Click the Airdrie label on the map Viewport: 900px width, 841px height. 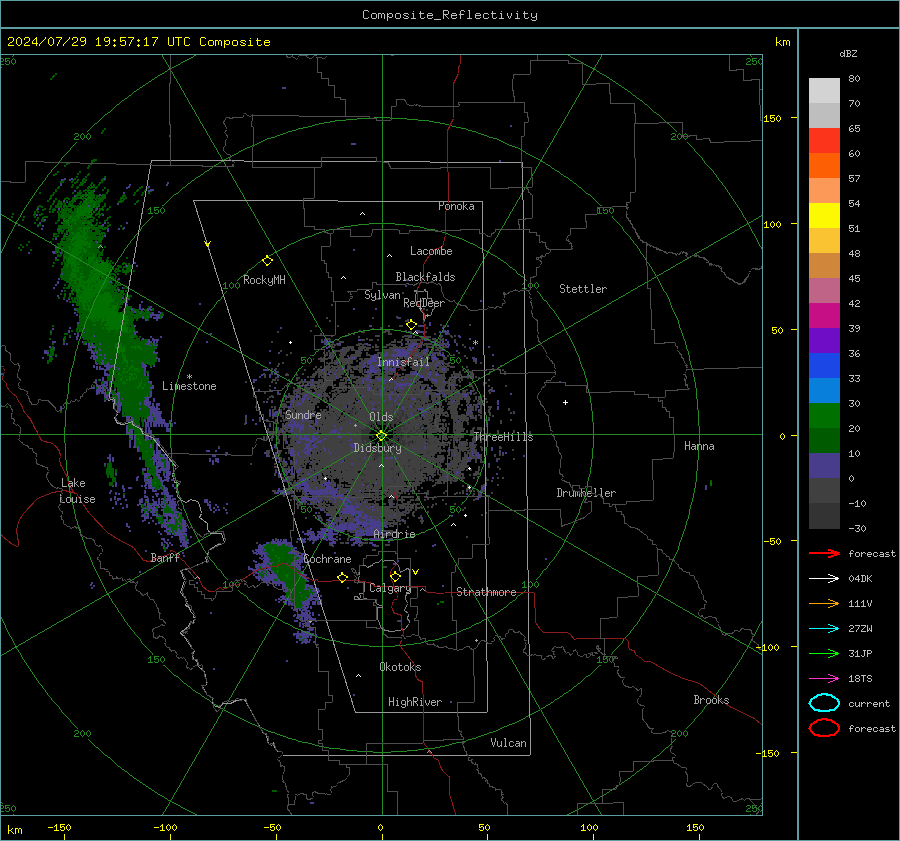point(394,534)
